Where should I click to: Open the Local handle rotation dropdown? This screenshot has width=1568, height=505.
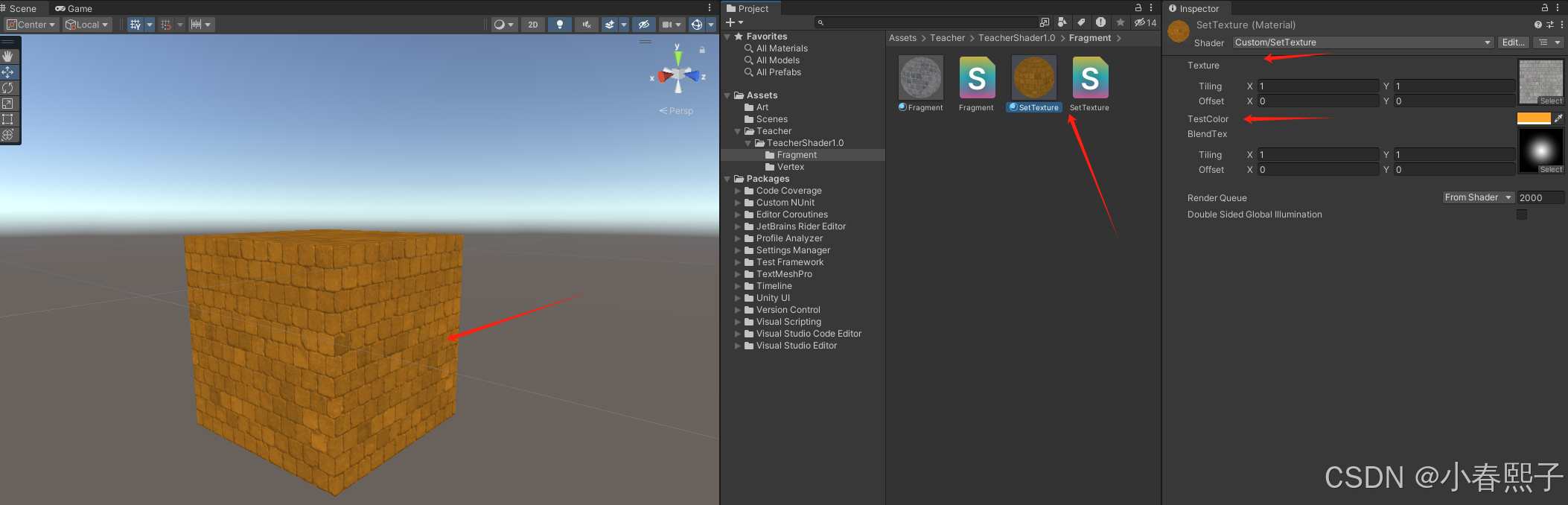coord(87,25)
